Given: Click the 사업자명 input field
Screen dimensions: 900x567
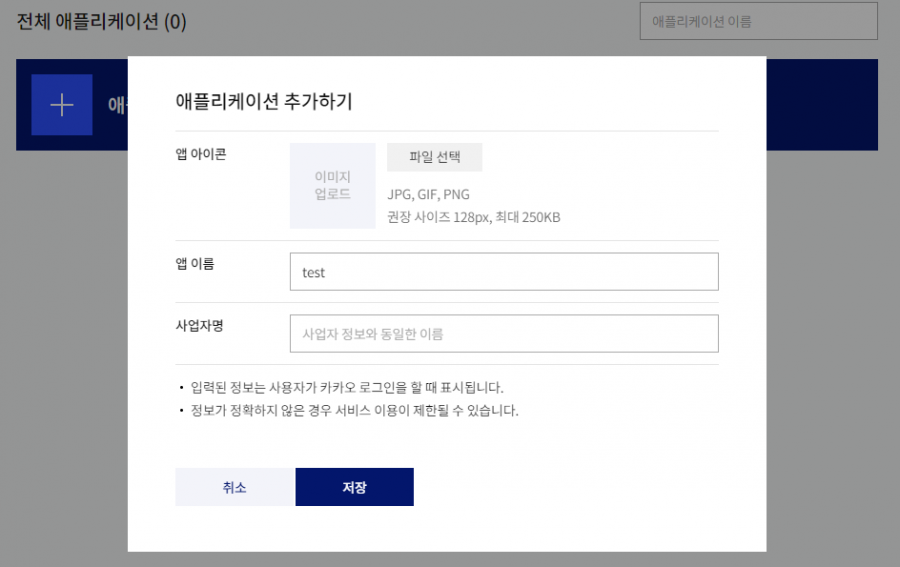Looking at the screenshot, I should (x=504, y=334).
